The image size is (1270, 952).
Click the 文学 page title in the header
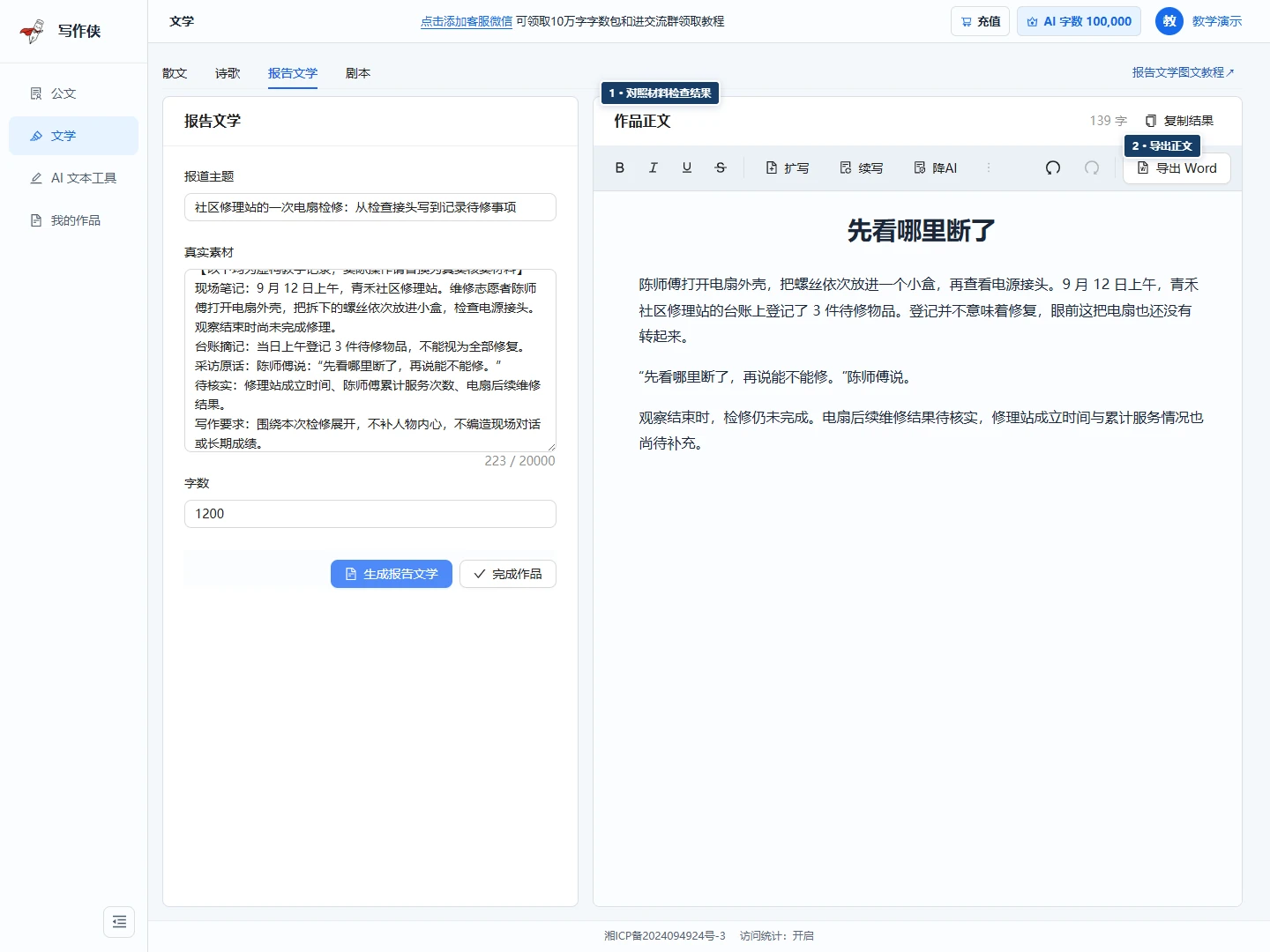point(182,21)
